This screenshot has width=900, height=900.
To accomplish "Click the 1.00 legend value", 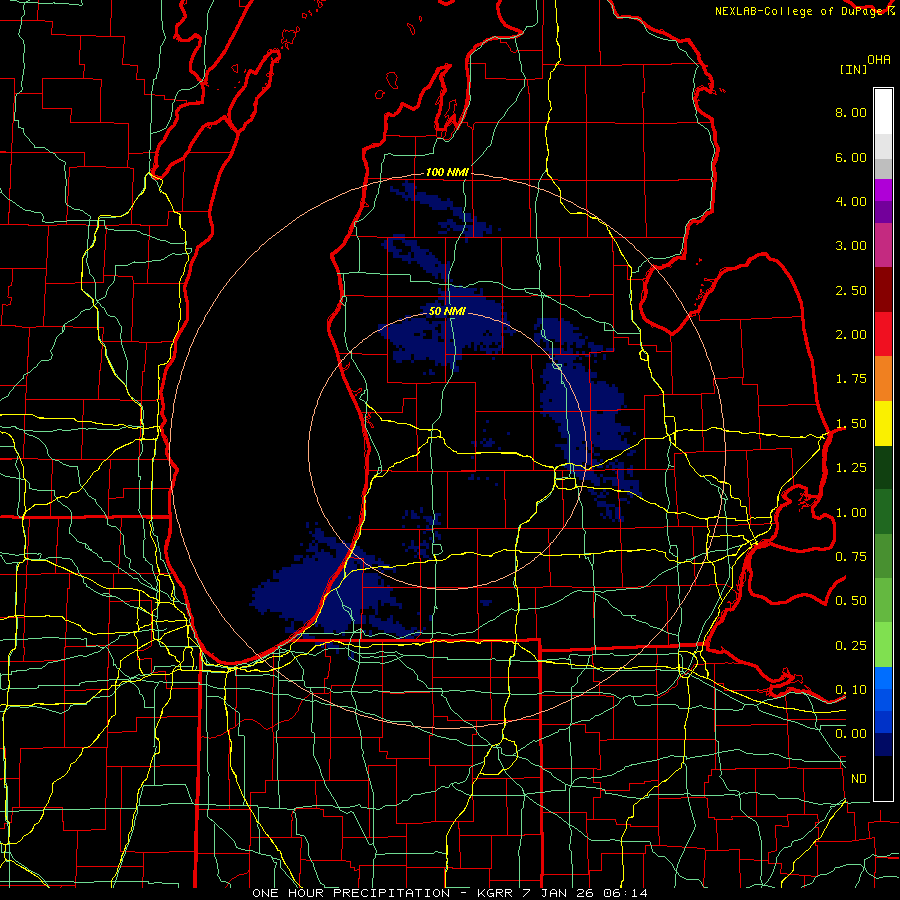I will click(x=851, y=513).
